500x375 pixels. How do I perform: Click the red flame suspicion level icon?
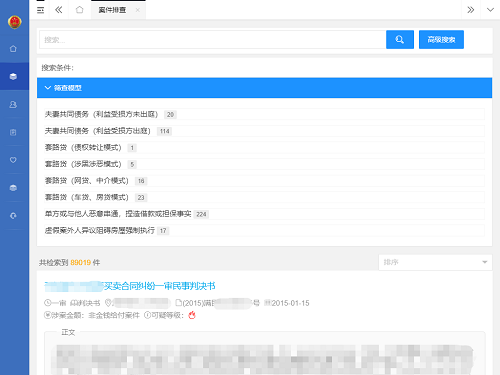(x=192, y=315)
